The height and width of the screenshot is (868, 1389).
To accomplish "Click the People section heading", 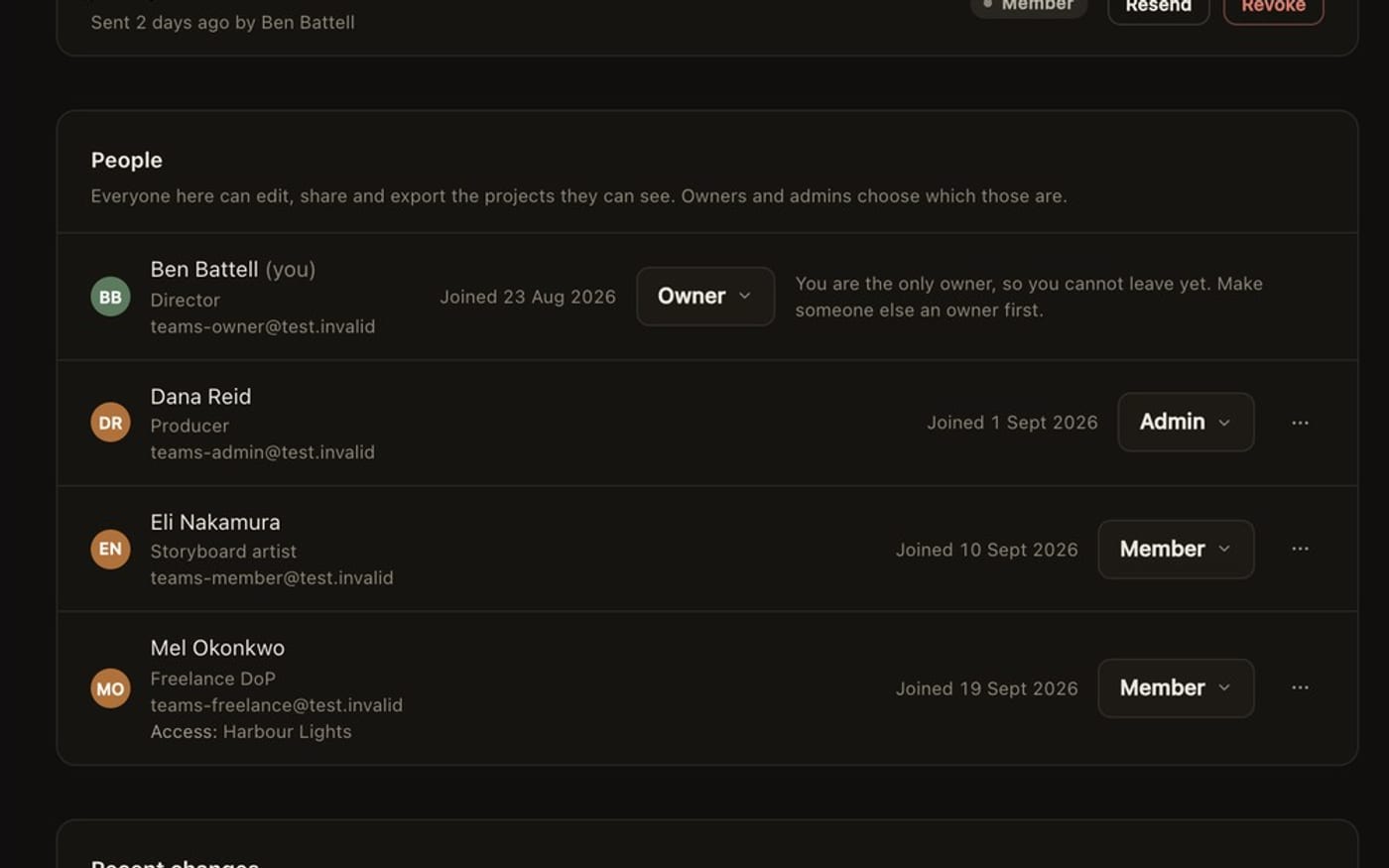I will pyautogui.click(x=127, y=160).
